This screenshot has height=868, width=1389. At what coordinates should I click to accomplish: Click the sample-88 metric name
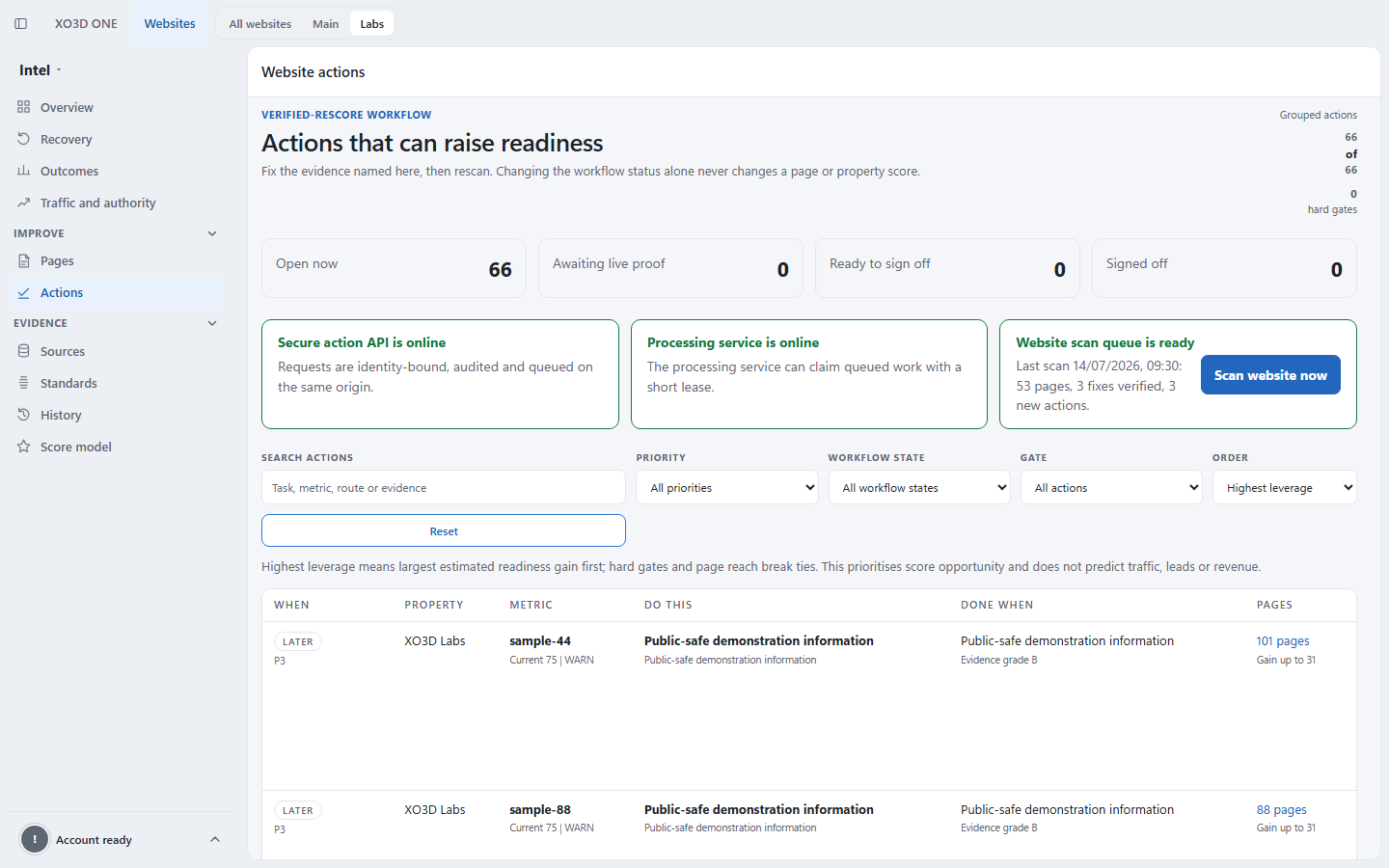point(540,809)
